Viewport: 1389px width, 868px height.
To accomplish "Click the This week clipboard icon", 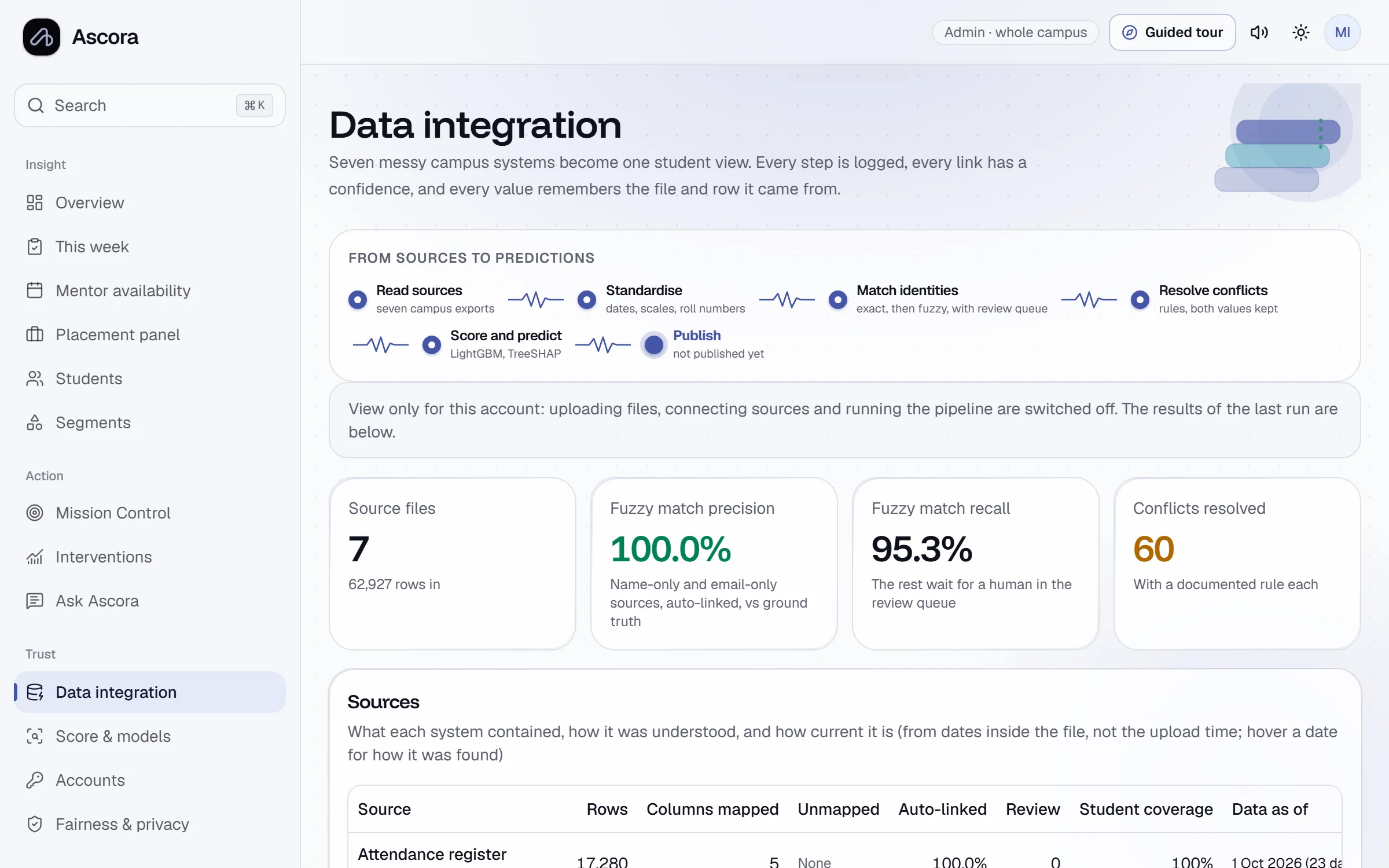I will pyautogui.click(x=35, y=247).
